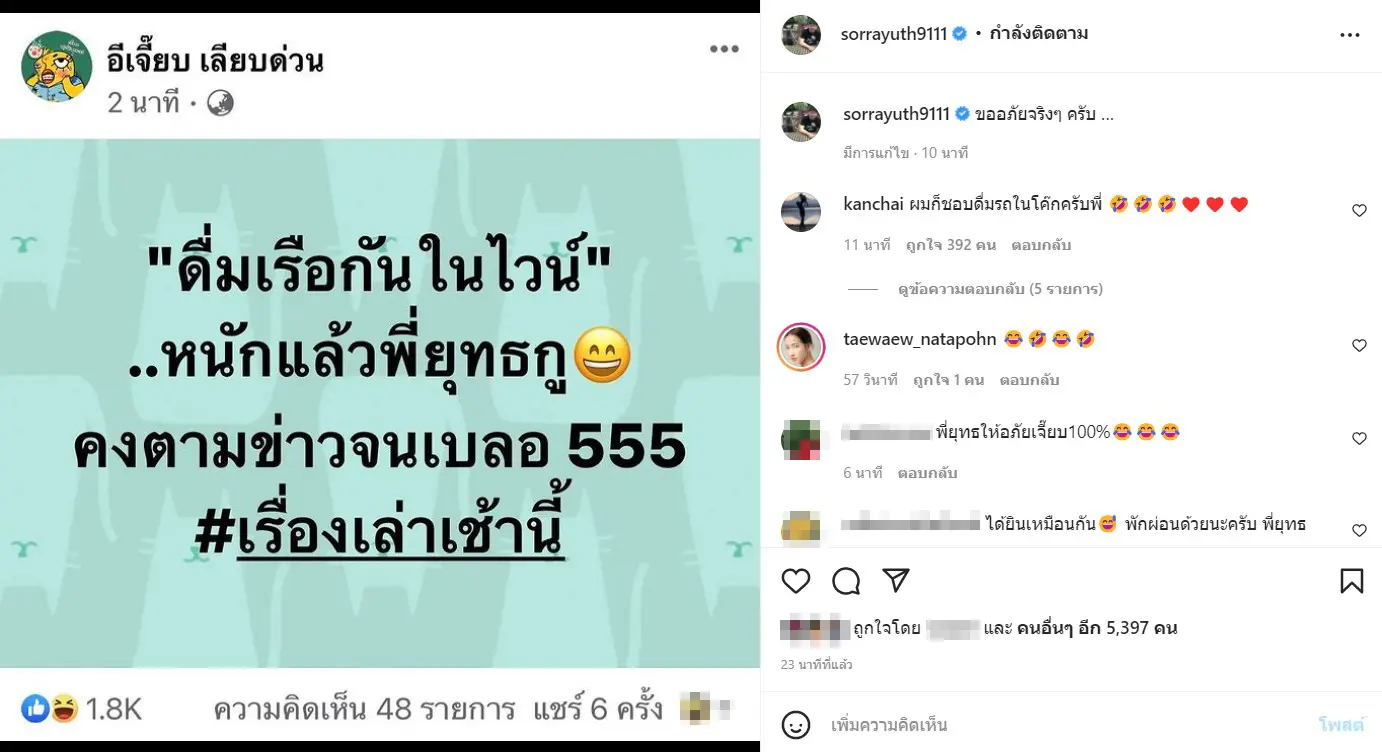This screenshot has height=752, width=1382.
Task: Open the #เรื่องเล่าเช้านี้ hashtag
Action: pyautogui.click(x=379, y=535)
